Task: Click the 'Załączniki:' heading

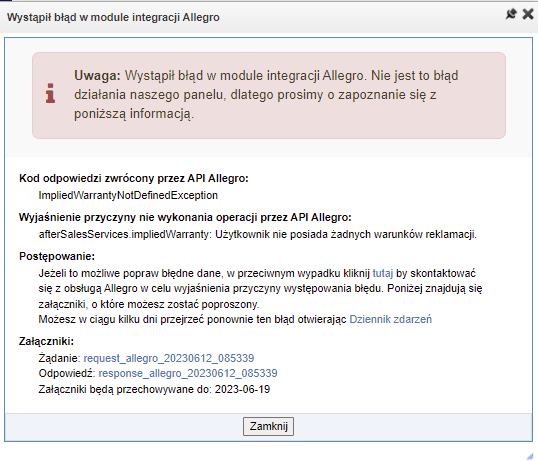Action: pyautogui.click(x=46, y=341)
